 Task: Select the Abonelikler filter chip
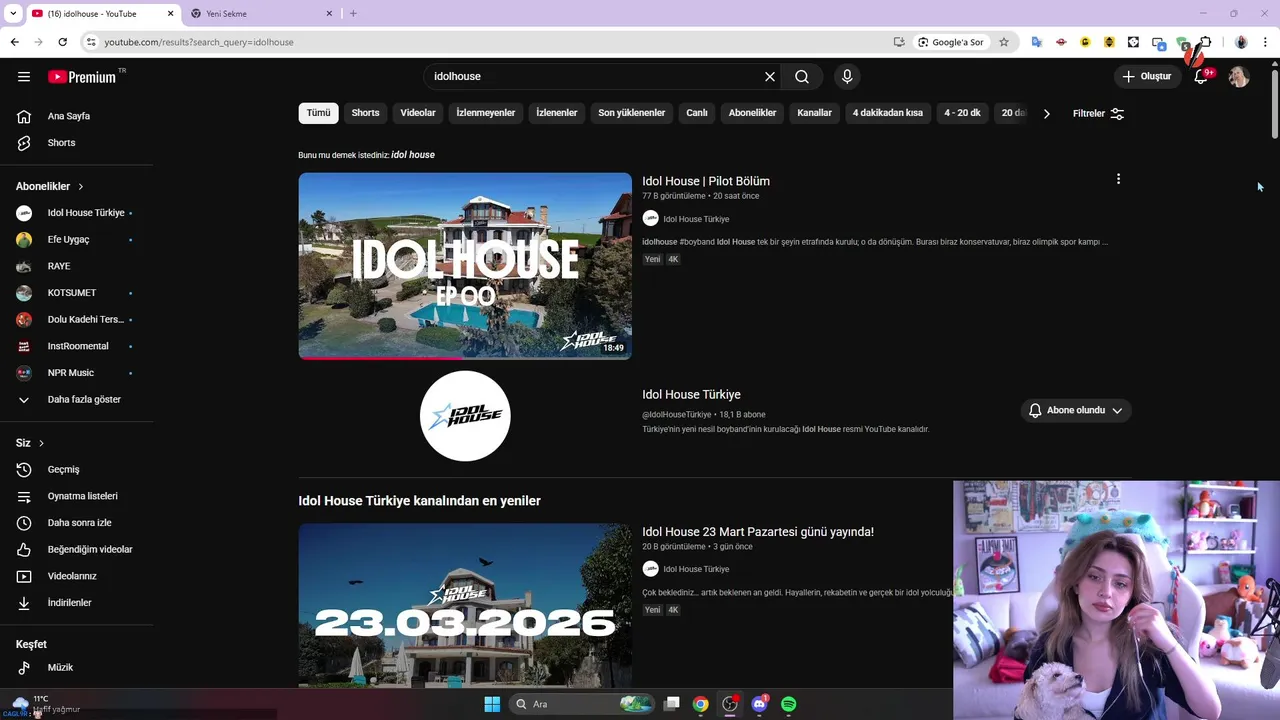pos(752,113)
